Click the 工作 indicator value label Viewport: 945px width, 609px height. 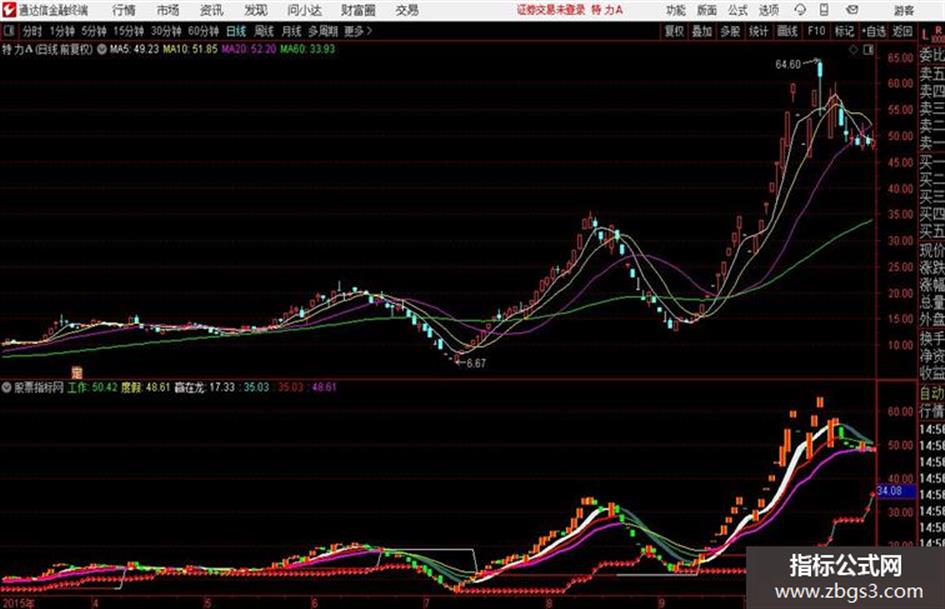[92, 387]
